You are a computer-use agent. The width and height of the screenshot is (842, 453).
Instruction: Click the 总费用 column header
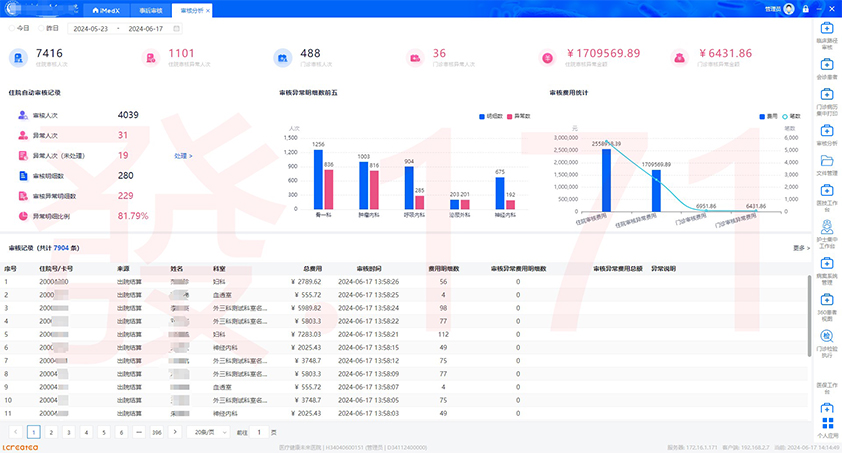313,268
